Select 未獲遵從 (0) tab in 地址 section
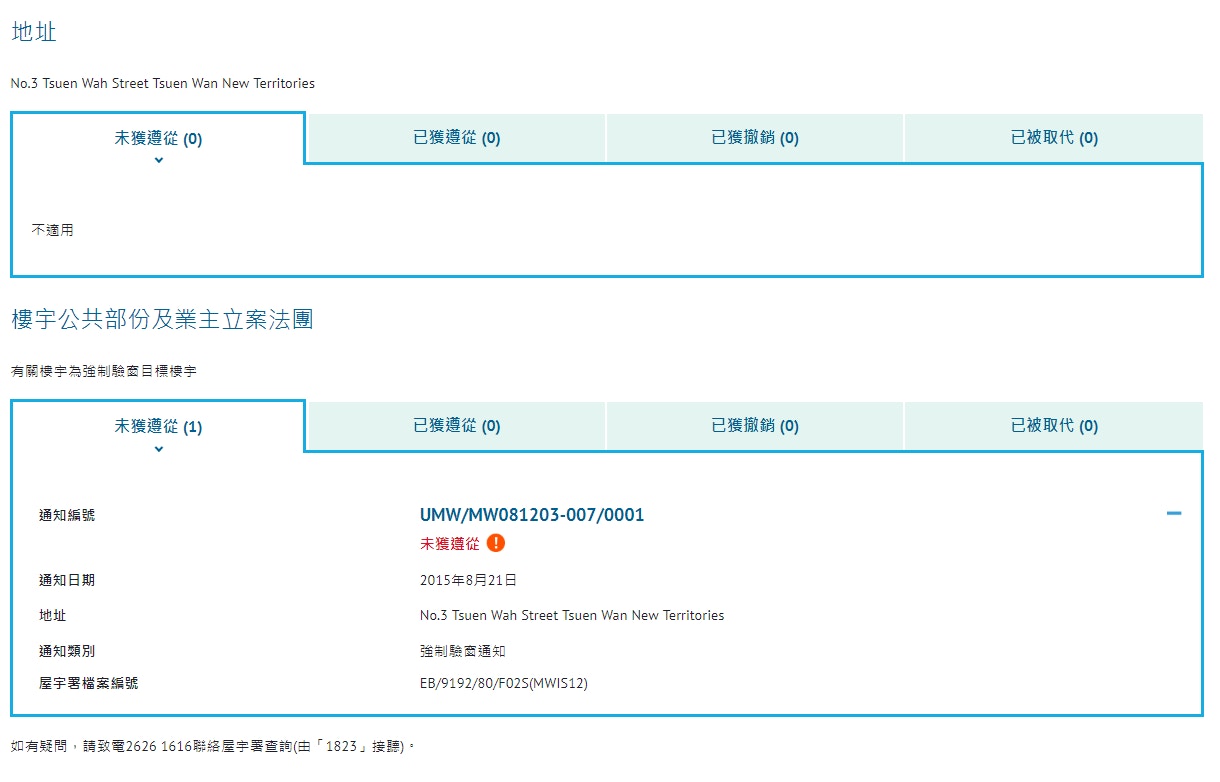Image resolution: width=1220 pixels, height=782 pixels. [x=158, y=139]
